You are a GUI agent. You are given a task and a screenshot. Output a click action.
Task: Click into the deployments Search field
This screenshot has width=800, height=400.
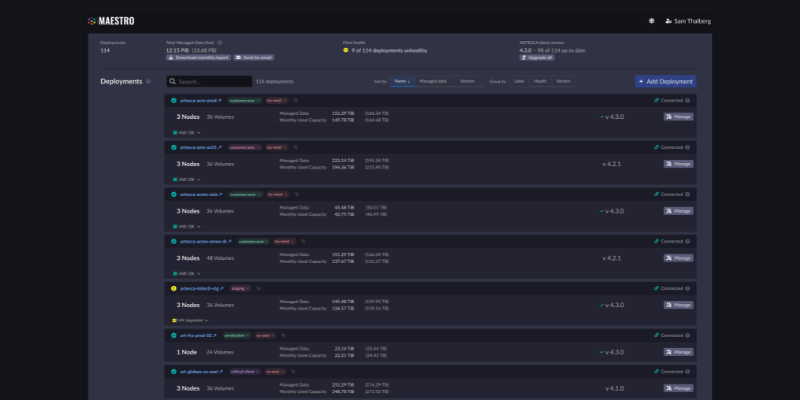click(209, 81)
